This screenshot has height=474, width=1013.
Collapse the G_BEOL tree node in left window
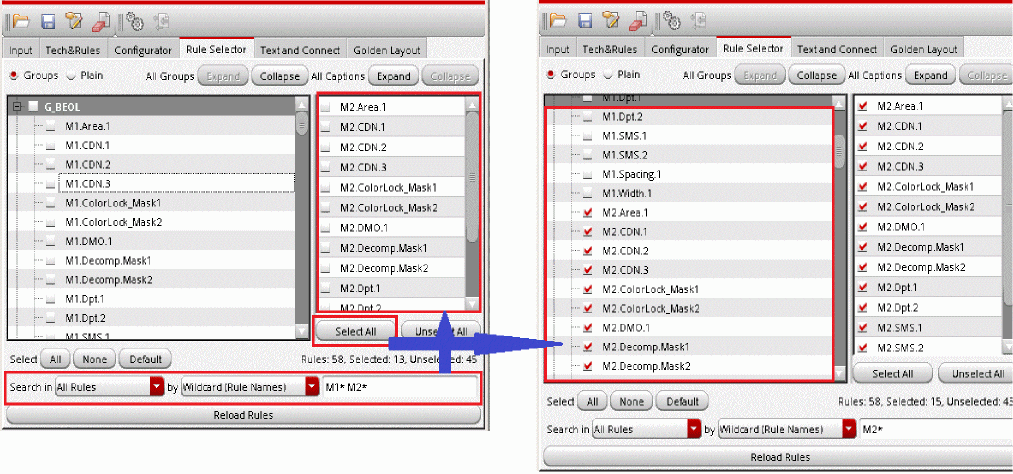click(x=19, y=107)
